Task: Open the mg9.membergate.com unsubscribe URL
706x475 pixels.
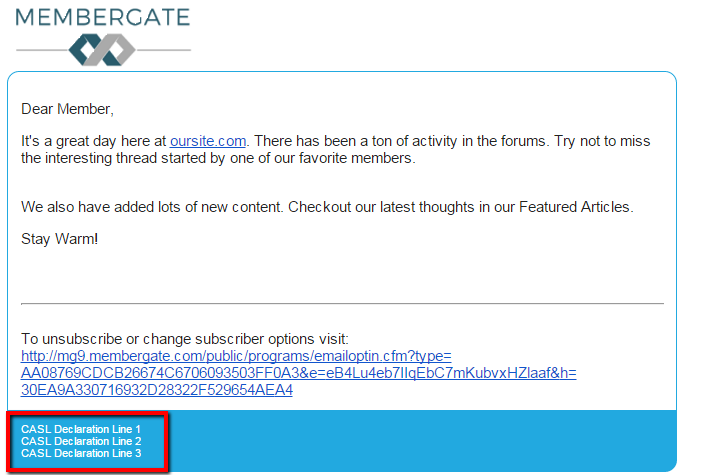Action: tap(237, 356)
